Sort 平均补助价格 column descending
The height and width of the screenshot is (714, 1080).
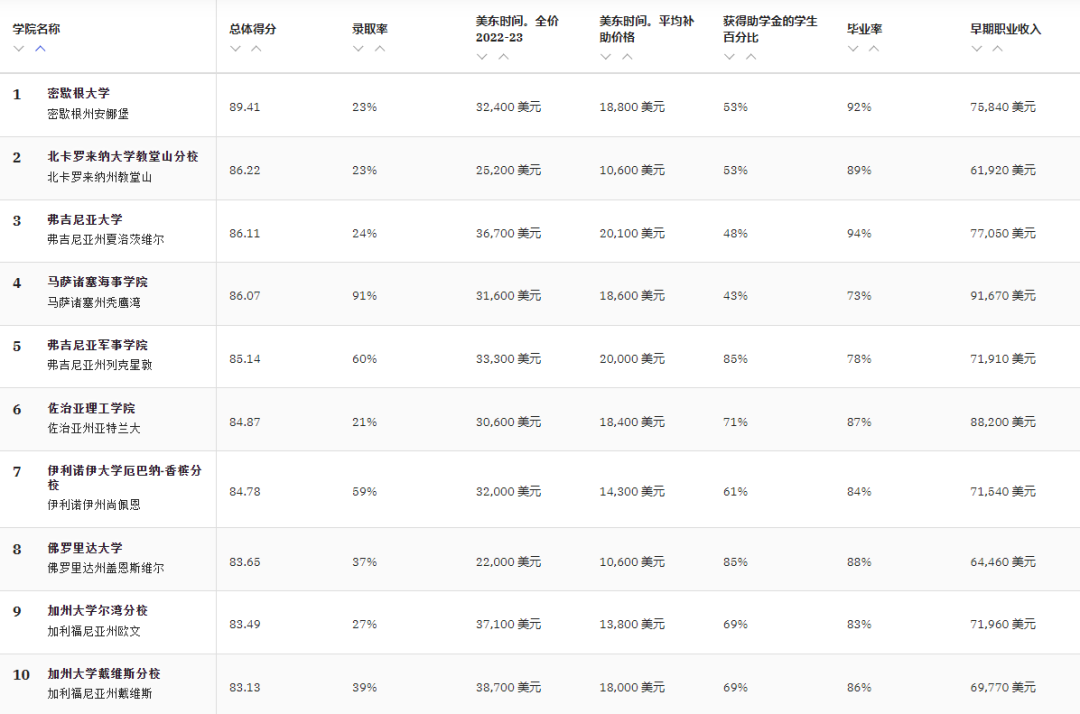tap(605, 57)
